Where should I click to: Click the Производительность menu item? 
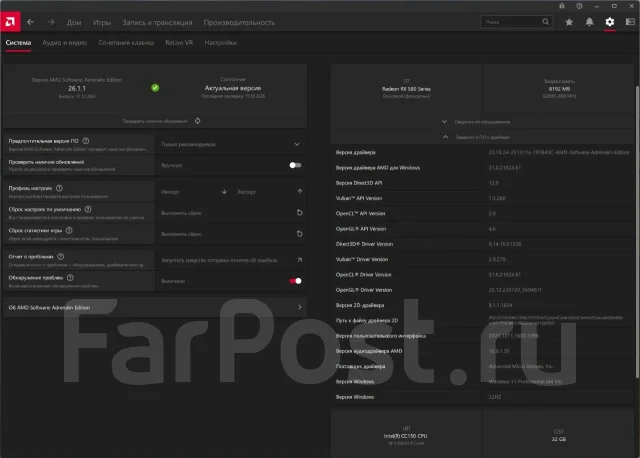click(239, 22)
